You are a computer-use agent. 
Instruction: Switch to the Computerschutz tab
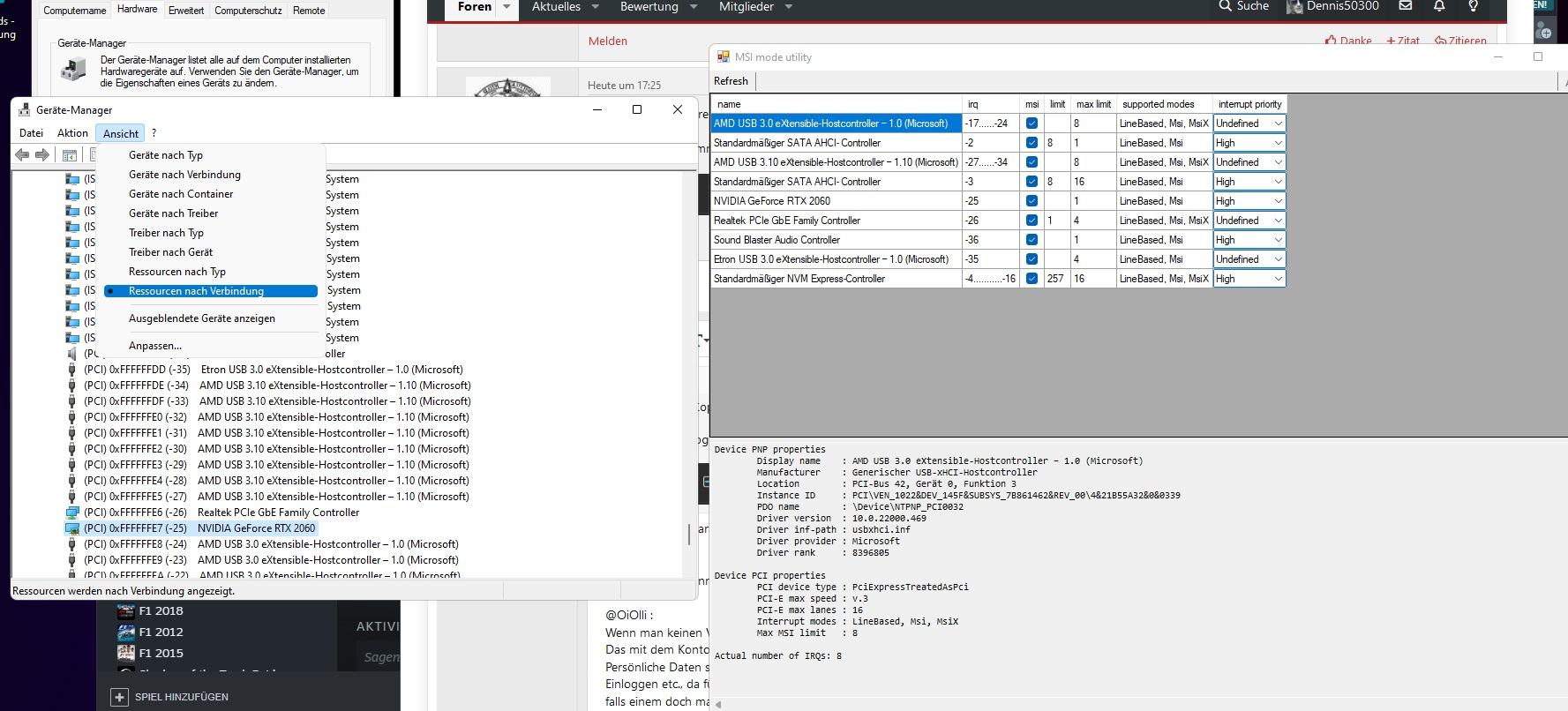[248, 11]
